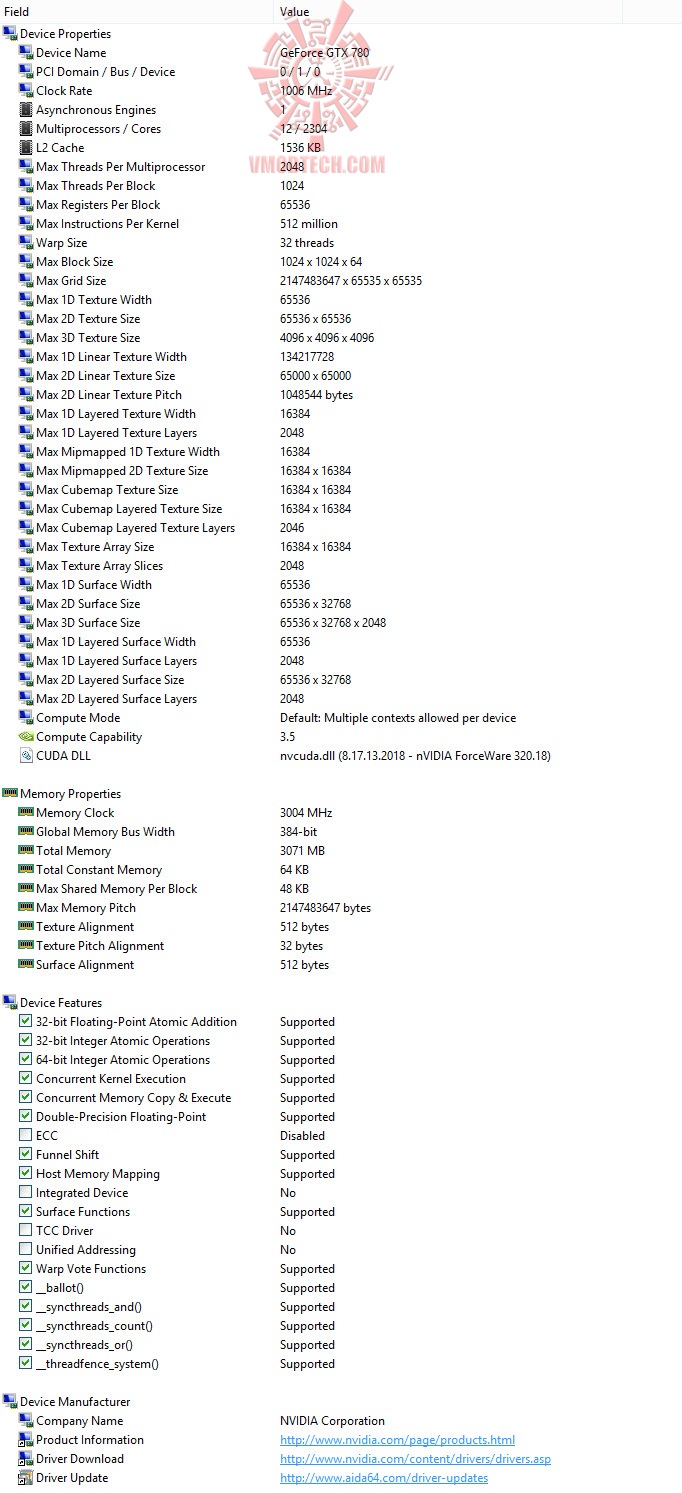
Task: Click the memory icon beside Global Memory Bus Width
Action: point(26,831)
